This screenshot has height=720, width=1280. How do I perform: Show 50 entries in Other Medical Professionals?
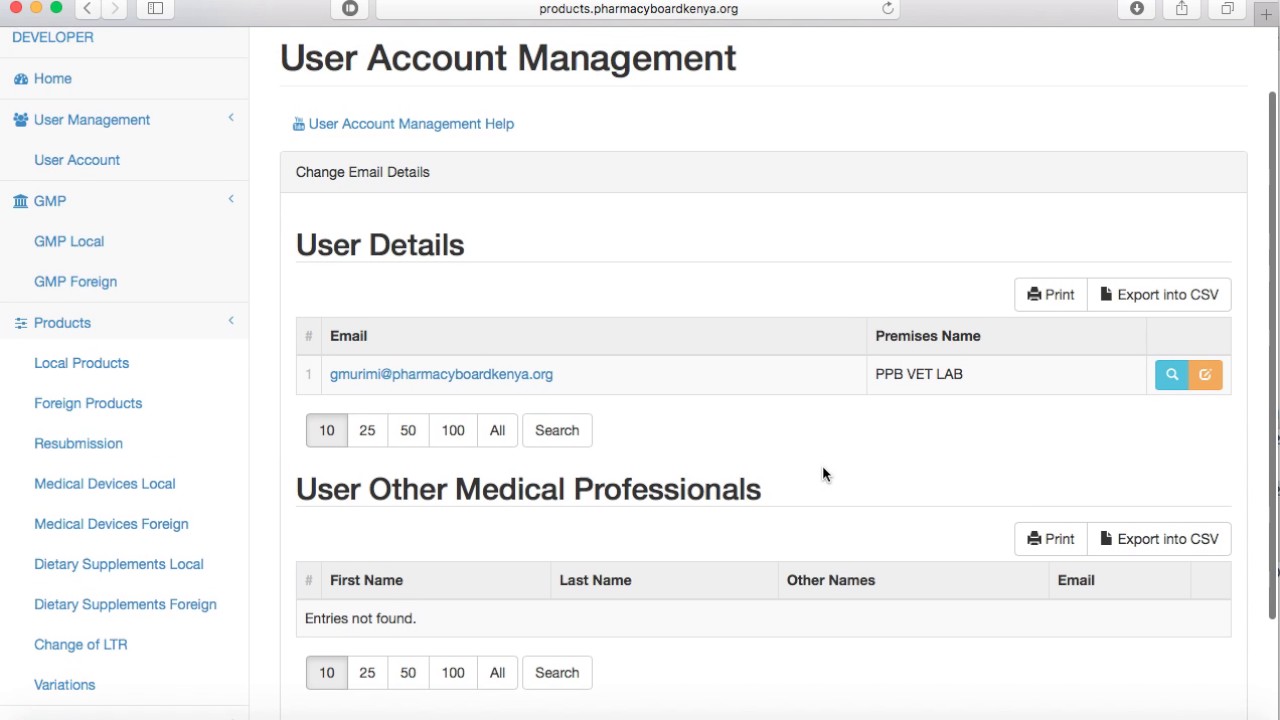click(408, 673)
